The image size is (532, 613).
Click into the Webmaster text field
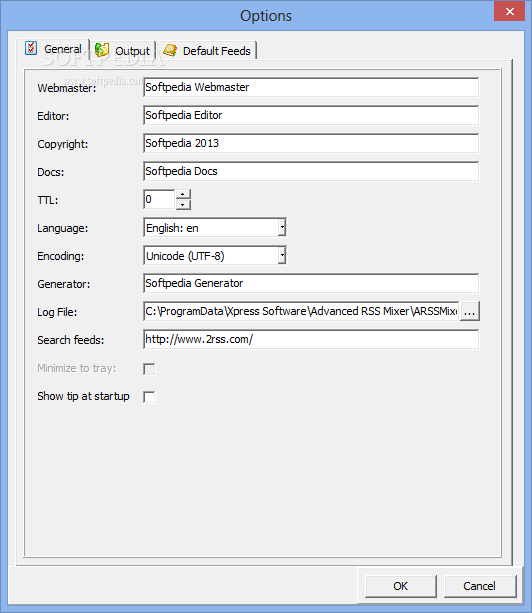click(311, 87)
